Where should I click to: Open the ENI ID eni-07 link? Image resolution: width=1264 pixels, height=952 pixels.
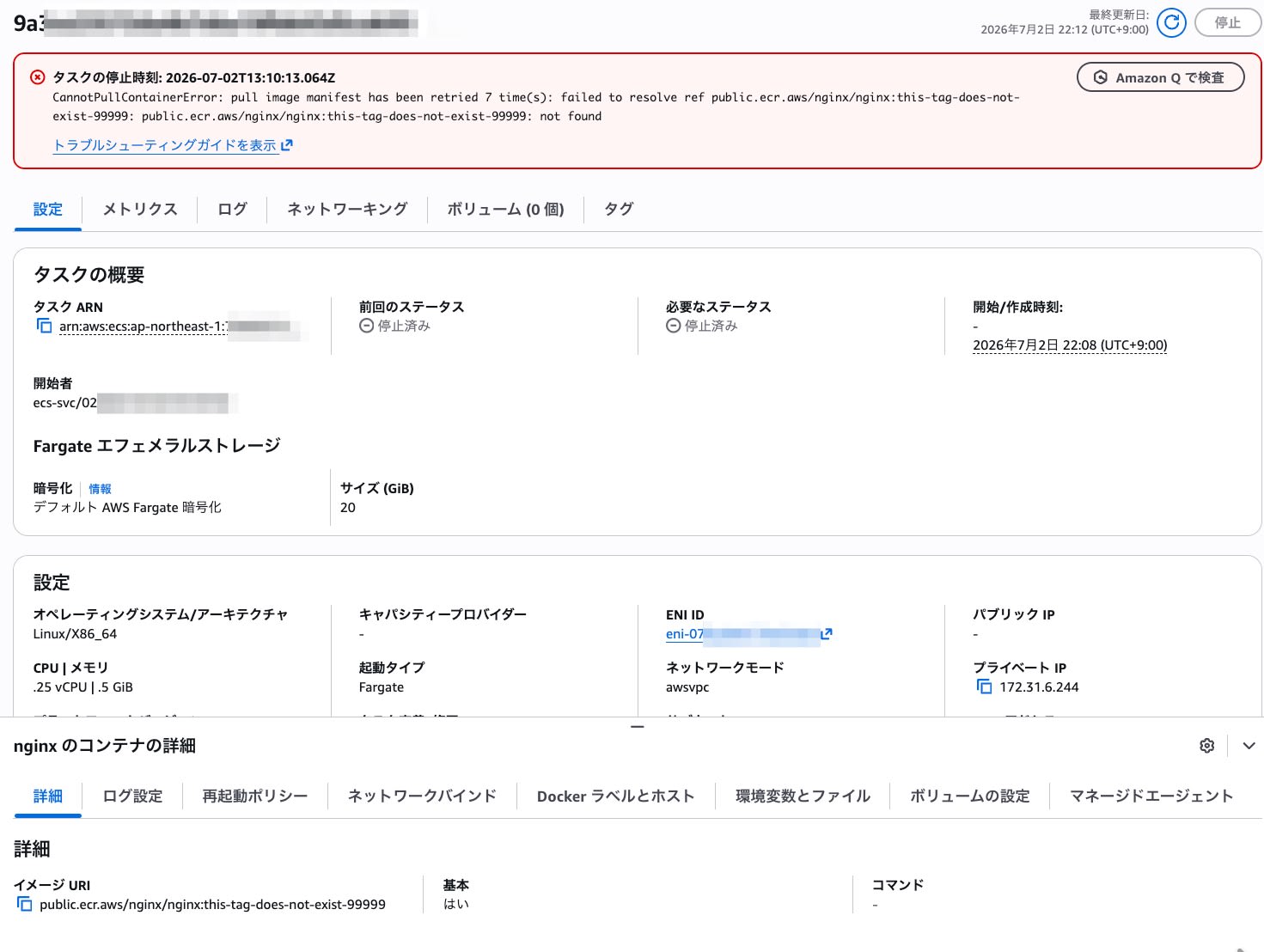click(742, 634)
